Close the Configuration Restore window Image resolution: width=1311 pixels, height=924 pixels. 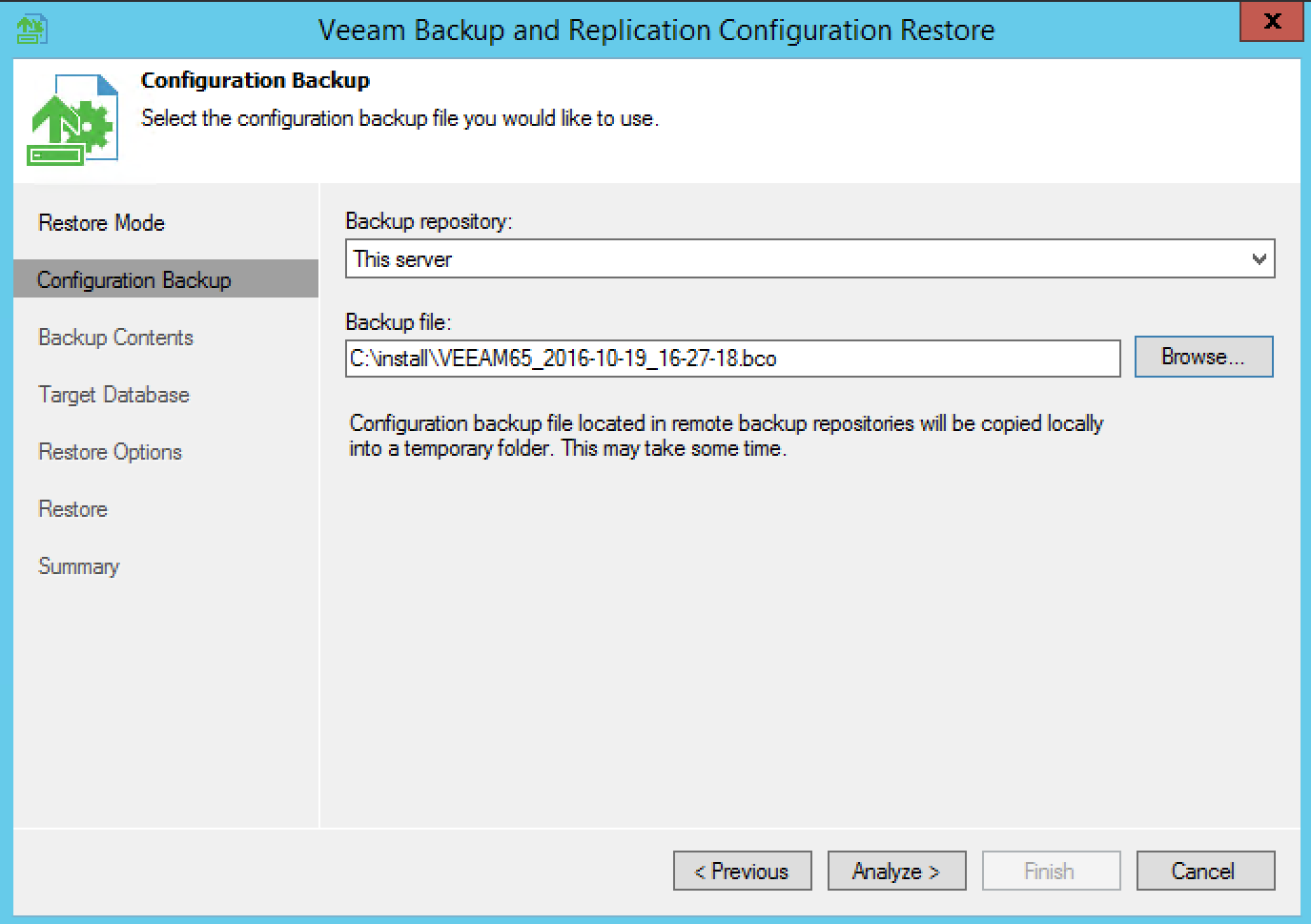pyautogui.click(x=1271, y=21)
